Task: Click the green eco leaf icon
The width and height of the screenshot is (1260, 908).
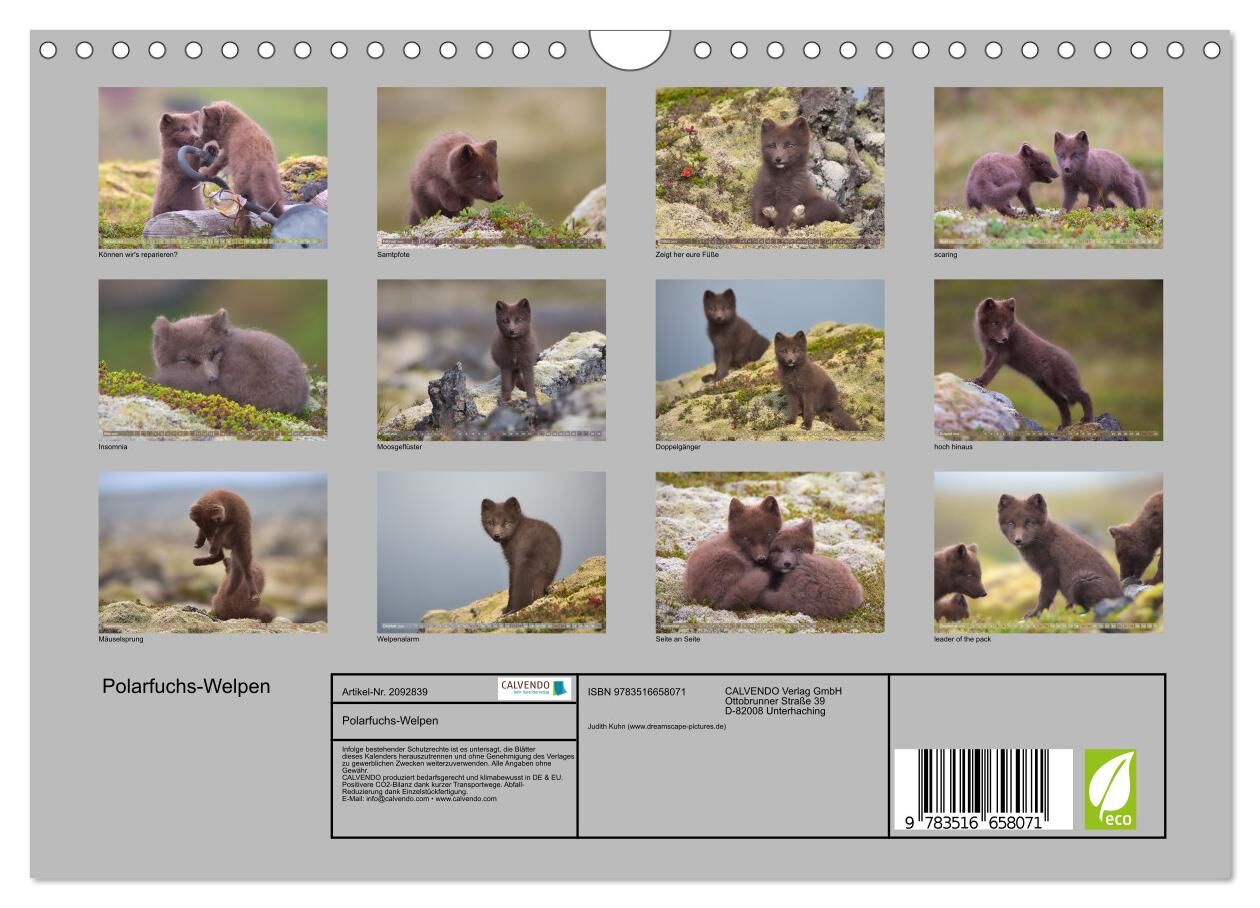Action: [1110, 789]
